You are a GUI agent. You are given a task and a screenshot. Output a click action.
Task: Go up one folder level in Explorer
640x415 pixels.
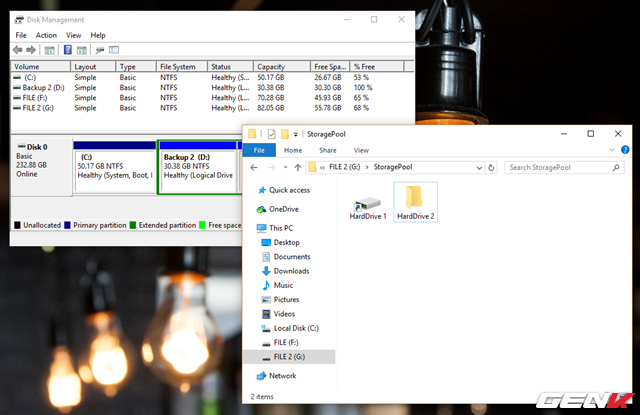[296, 167]
